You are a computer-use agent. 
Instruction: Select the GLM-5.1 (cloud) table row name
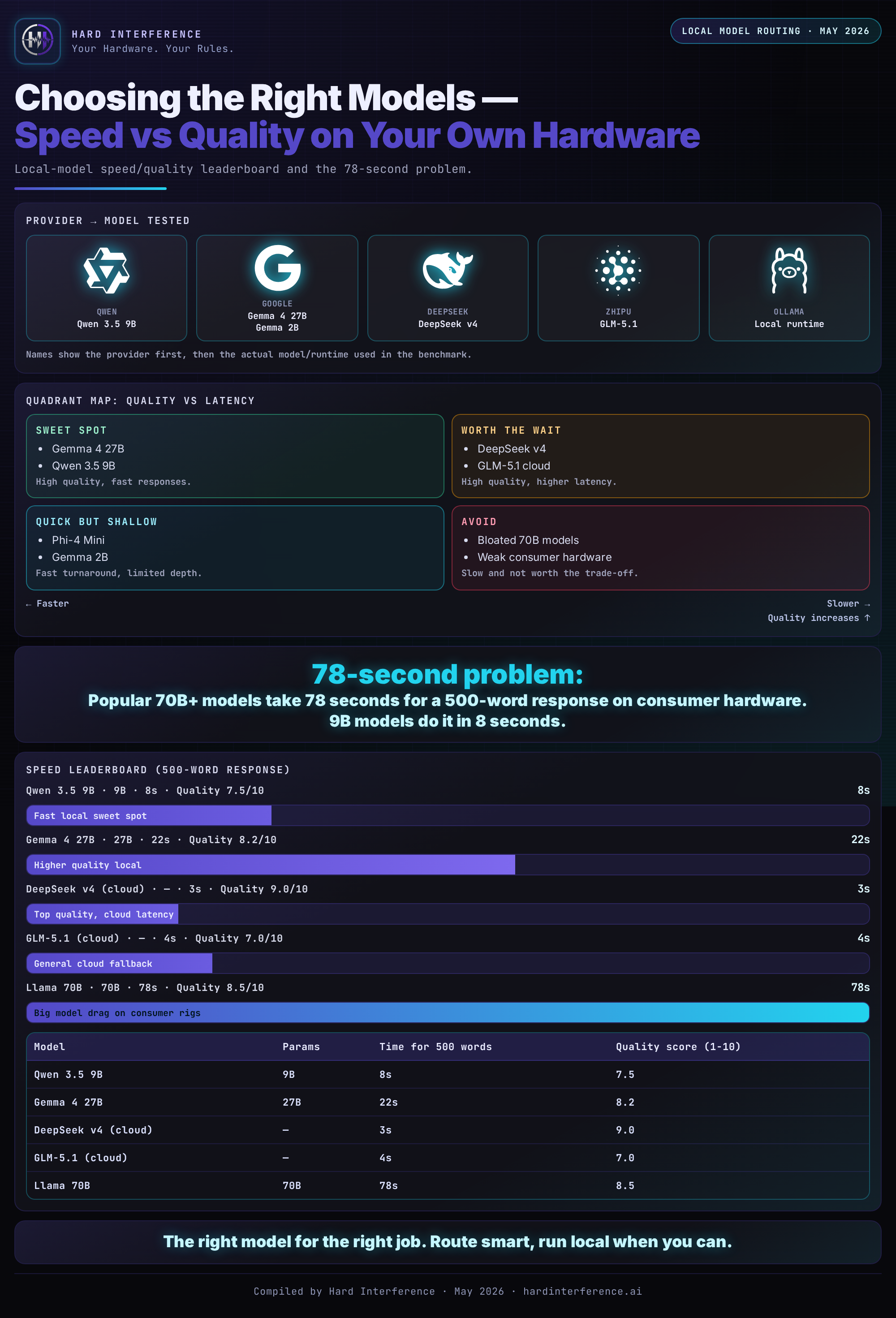(x=81, y=1158)
